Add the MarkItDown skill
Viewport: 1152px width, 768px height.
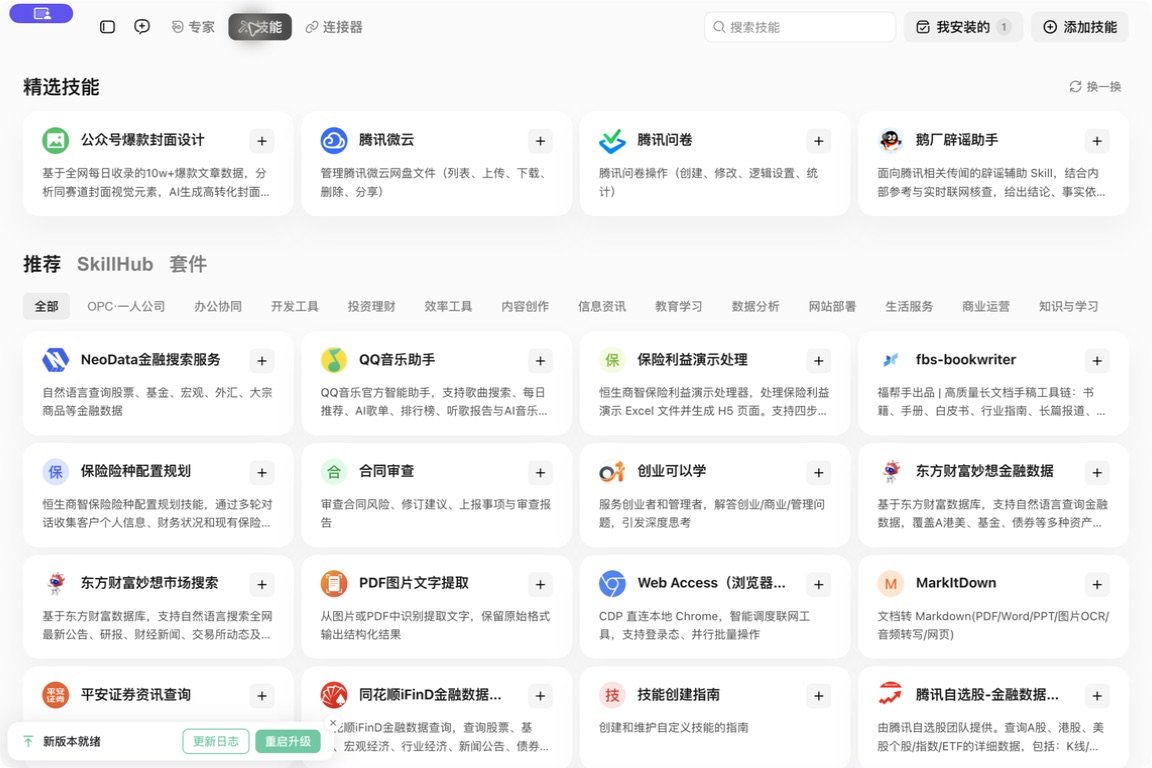coord(1097,584)
